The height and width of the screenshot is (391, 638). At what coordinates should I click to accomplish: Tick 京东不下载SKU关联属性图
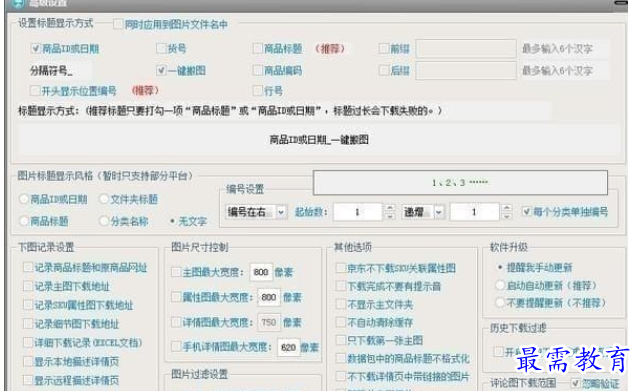[341, 268]
